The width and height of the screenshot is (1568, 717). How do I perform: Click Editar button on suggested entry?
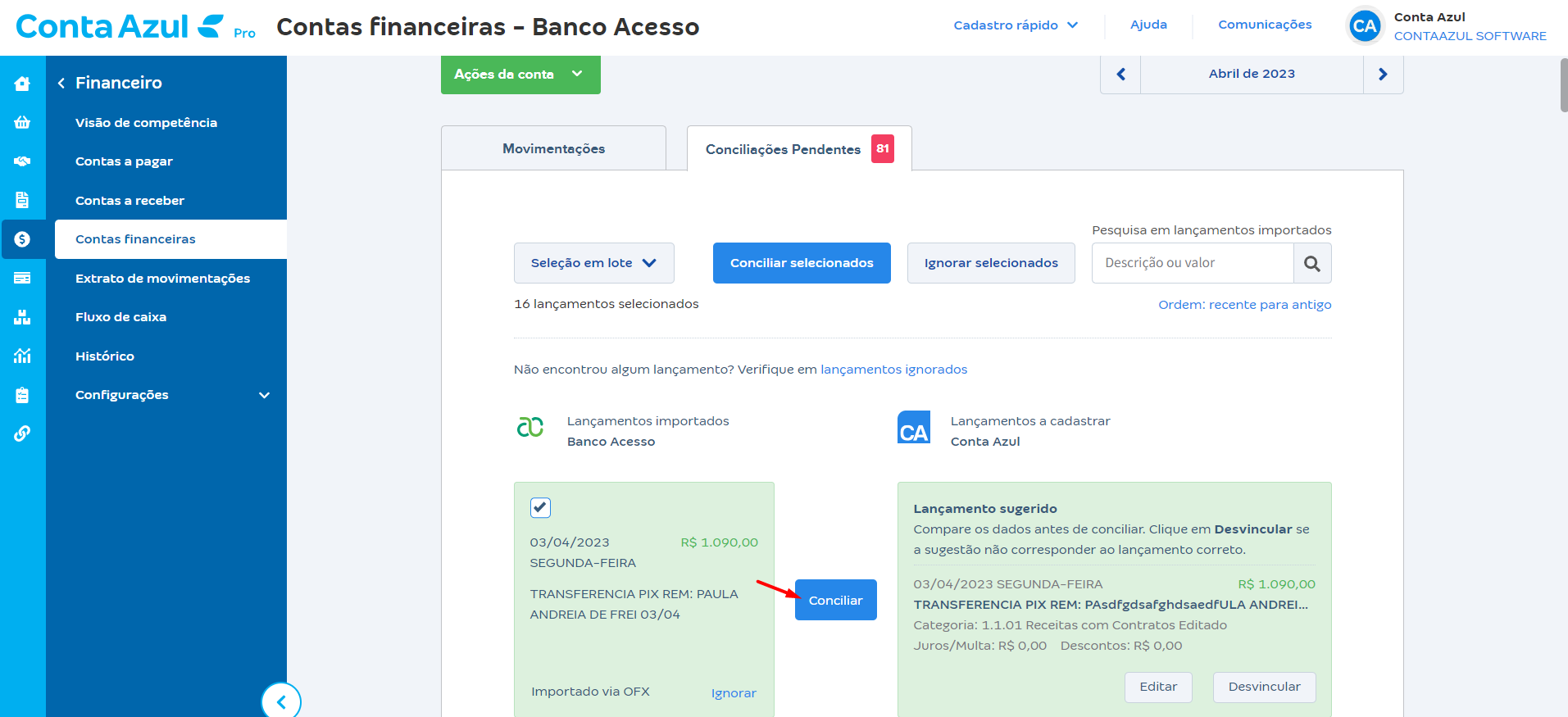point(1158,687)
